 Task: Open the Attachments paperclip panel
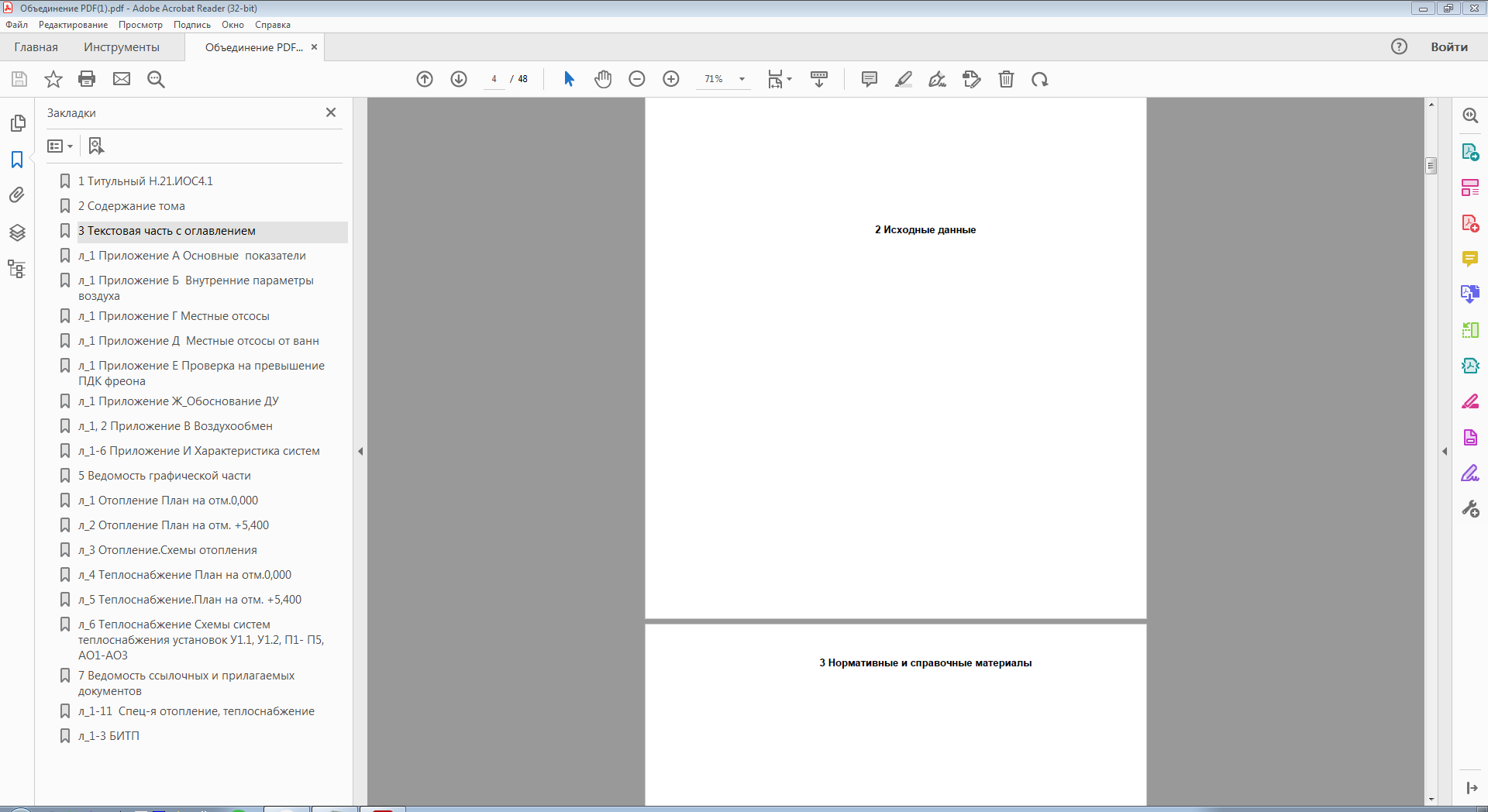pos(17,195)
